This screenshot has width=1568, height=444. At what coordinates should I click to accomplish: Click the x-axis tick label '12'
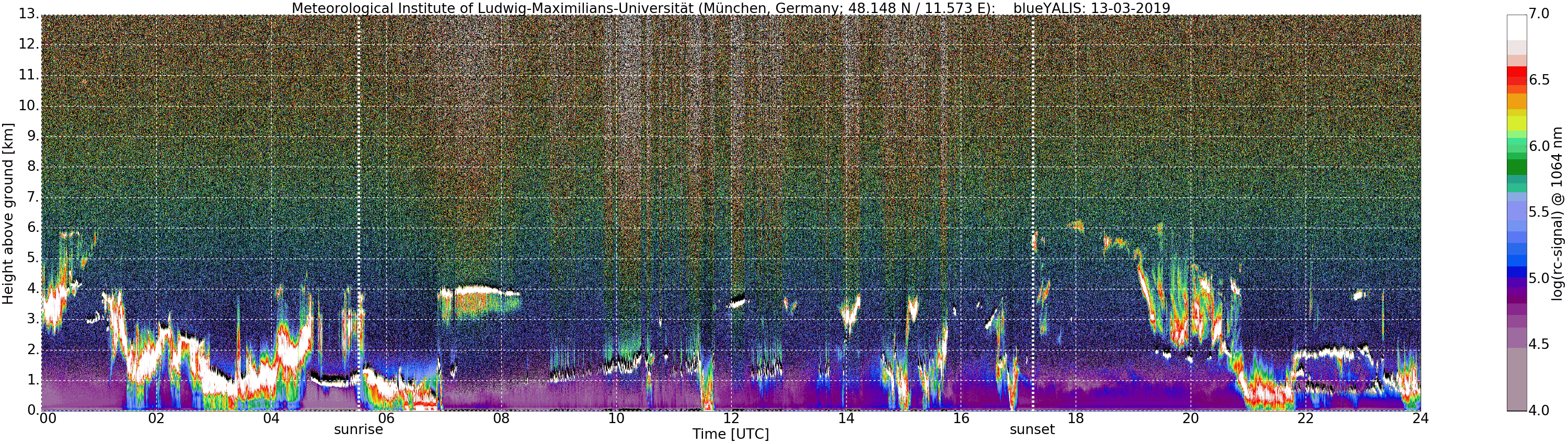tap(731, 418)
